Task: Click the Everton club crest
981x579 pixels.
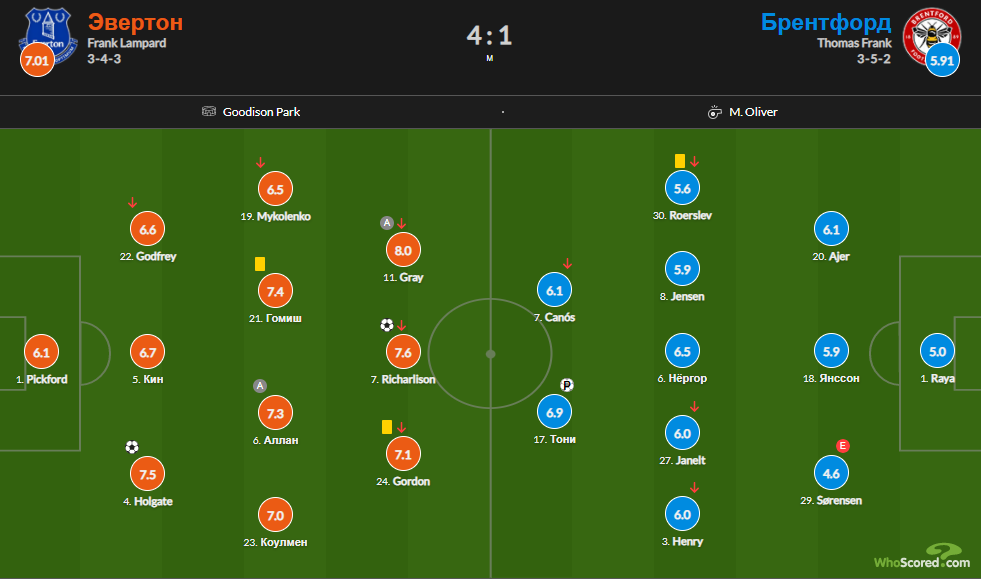Action: [x=46, y=34]
